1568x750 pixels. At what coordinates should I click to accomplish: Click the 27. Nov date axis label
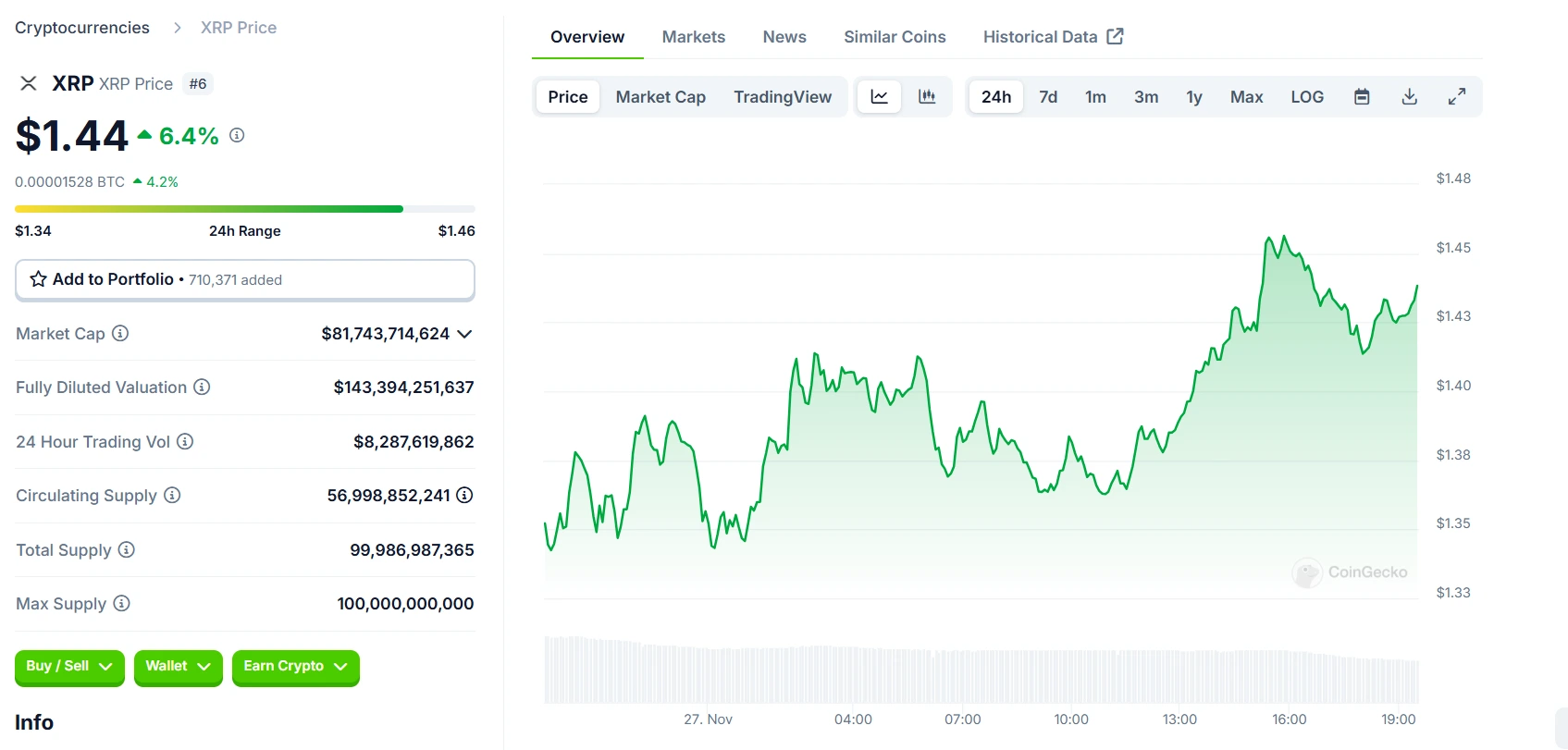pyautogui.click(x=708, y=719)
